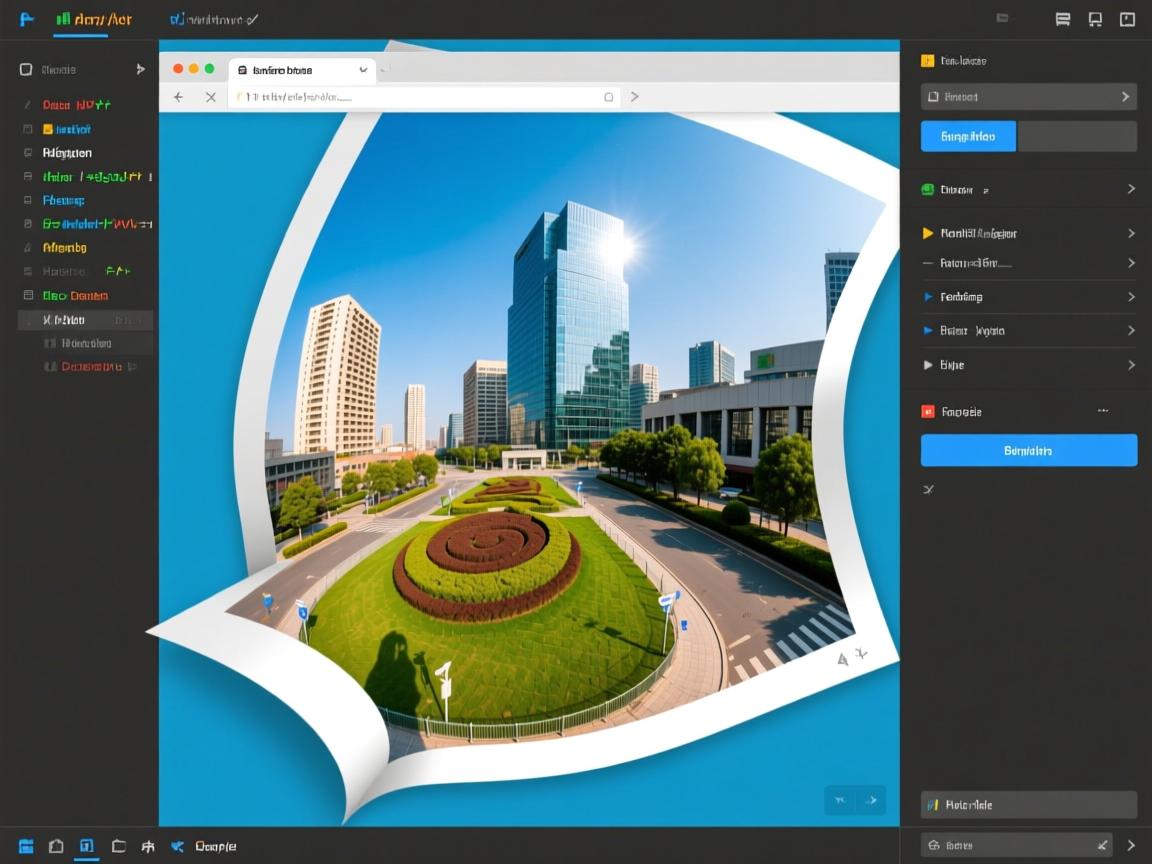Image resolution: width=1152 pixels, height=864 pixels.
Task: Click the red square swatch in right panel
Action: 927,411
